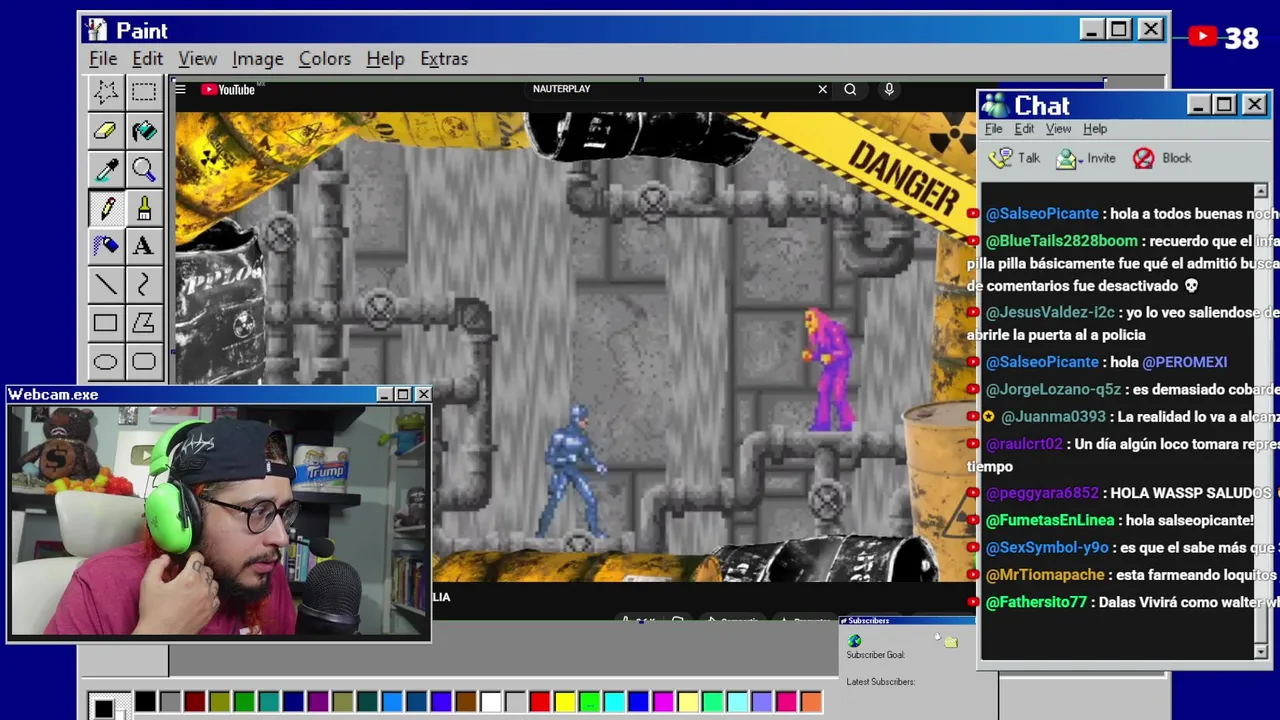This screenshot has width=1280, height=720.
Task: Select the rectangular Select tool
Action: tap(144, 93)
